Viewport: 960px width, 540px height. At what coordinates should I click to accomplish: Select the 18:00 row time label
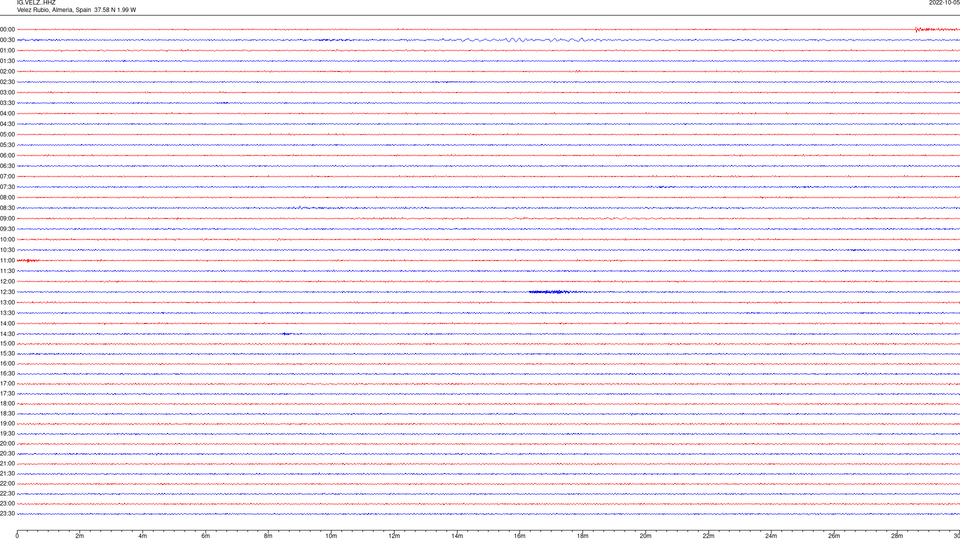click(x=7, y=403)
